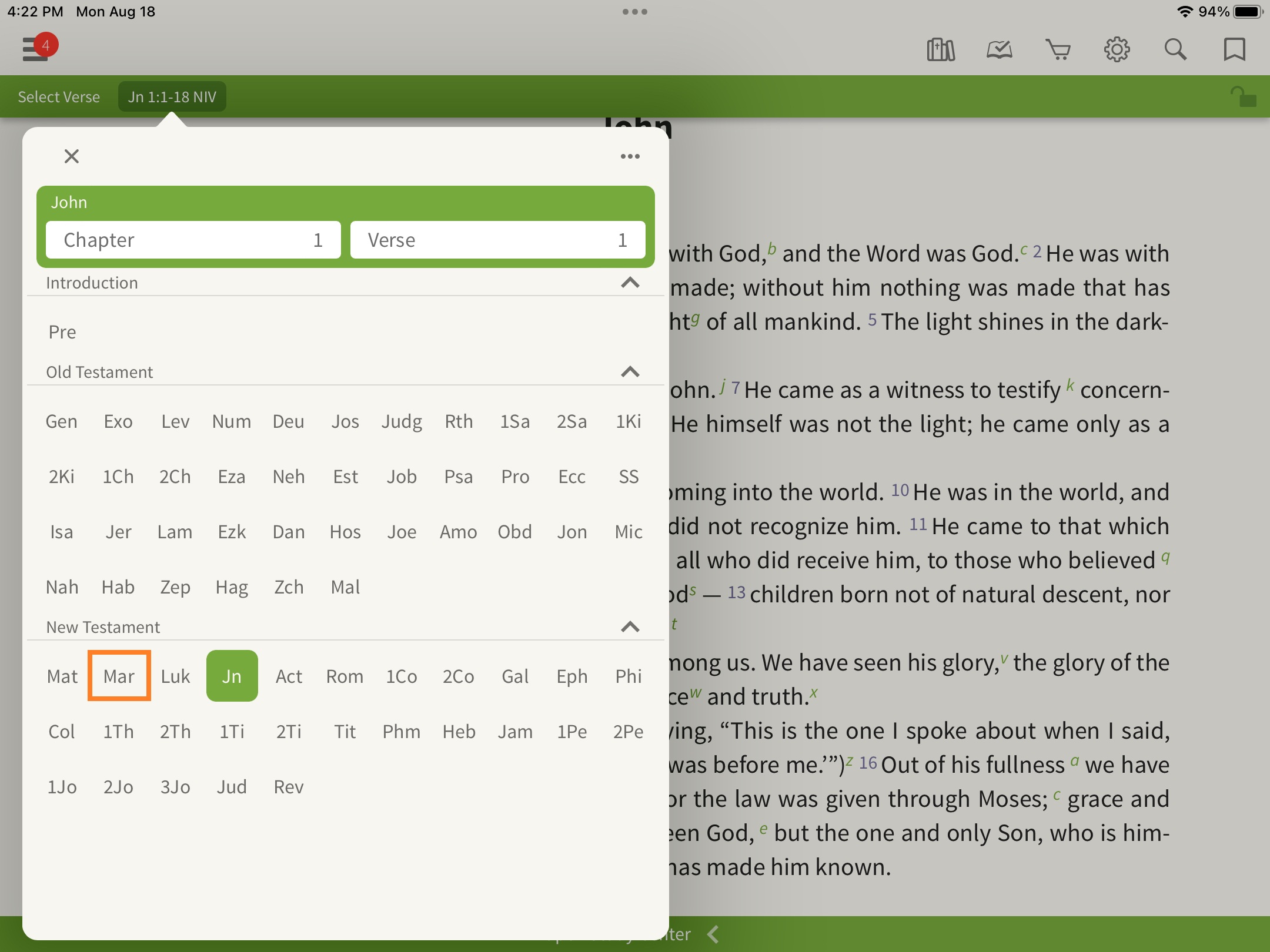Open the bookmark icon
This screenshot has height=952, width=1270.
coord(1234,49)
